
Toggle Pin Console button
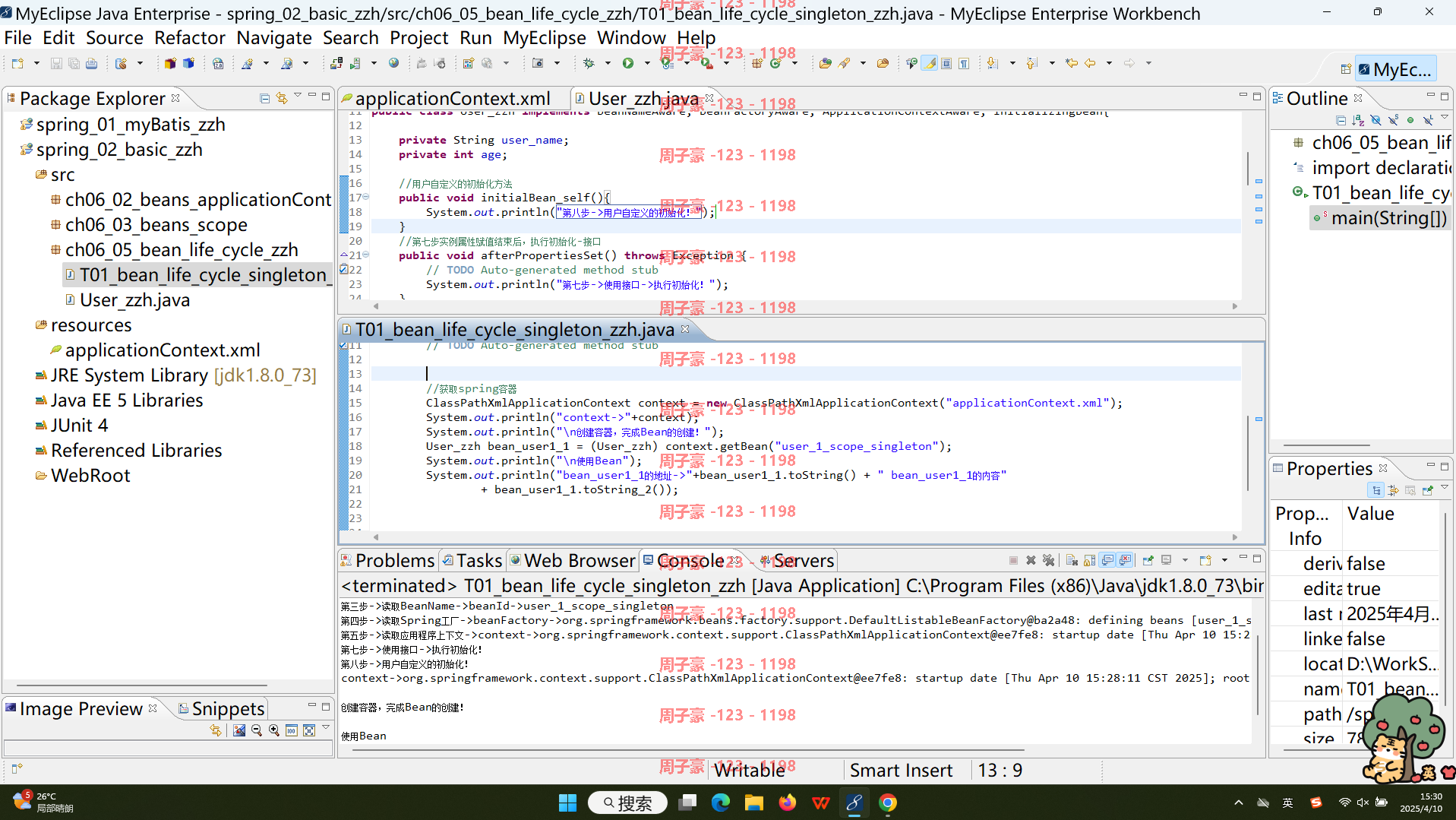[x=1148, y=561]
